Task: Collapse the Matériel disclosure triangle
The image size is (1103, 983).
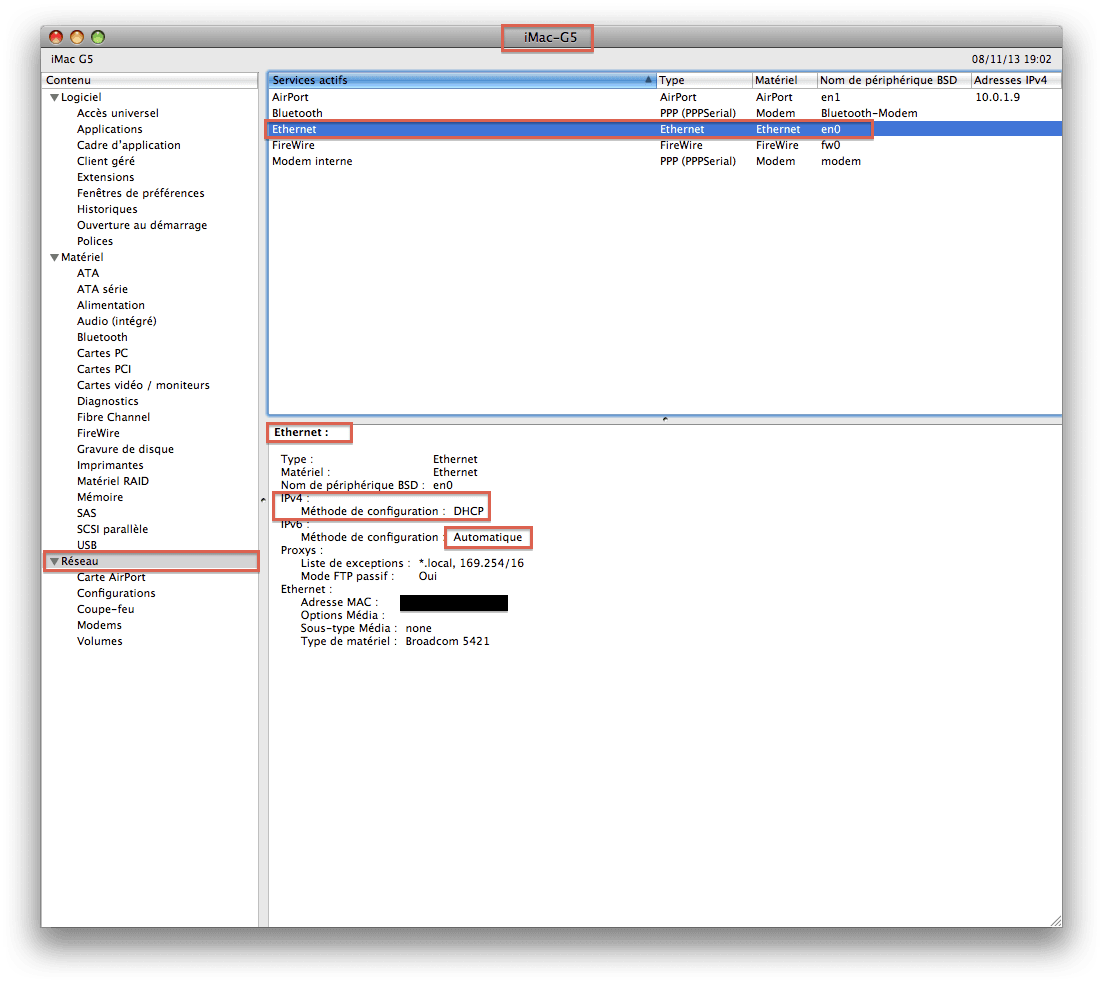Action: pyautogui.click(x=54, y=258)
